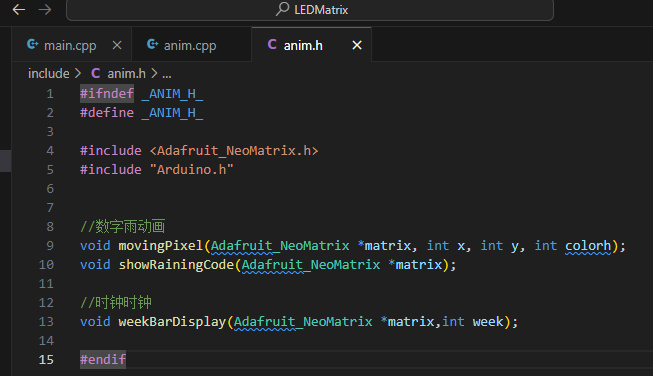The width and height of the screenshot is (653, 376).
Task: Click the colorh parameter with squiggle
Action: 588,246
